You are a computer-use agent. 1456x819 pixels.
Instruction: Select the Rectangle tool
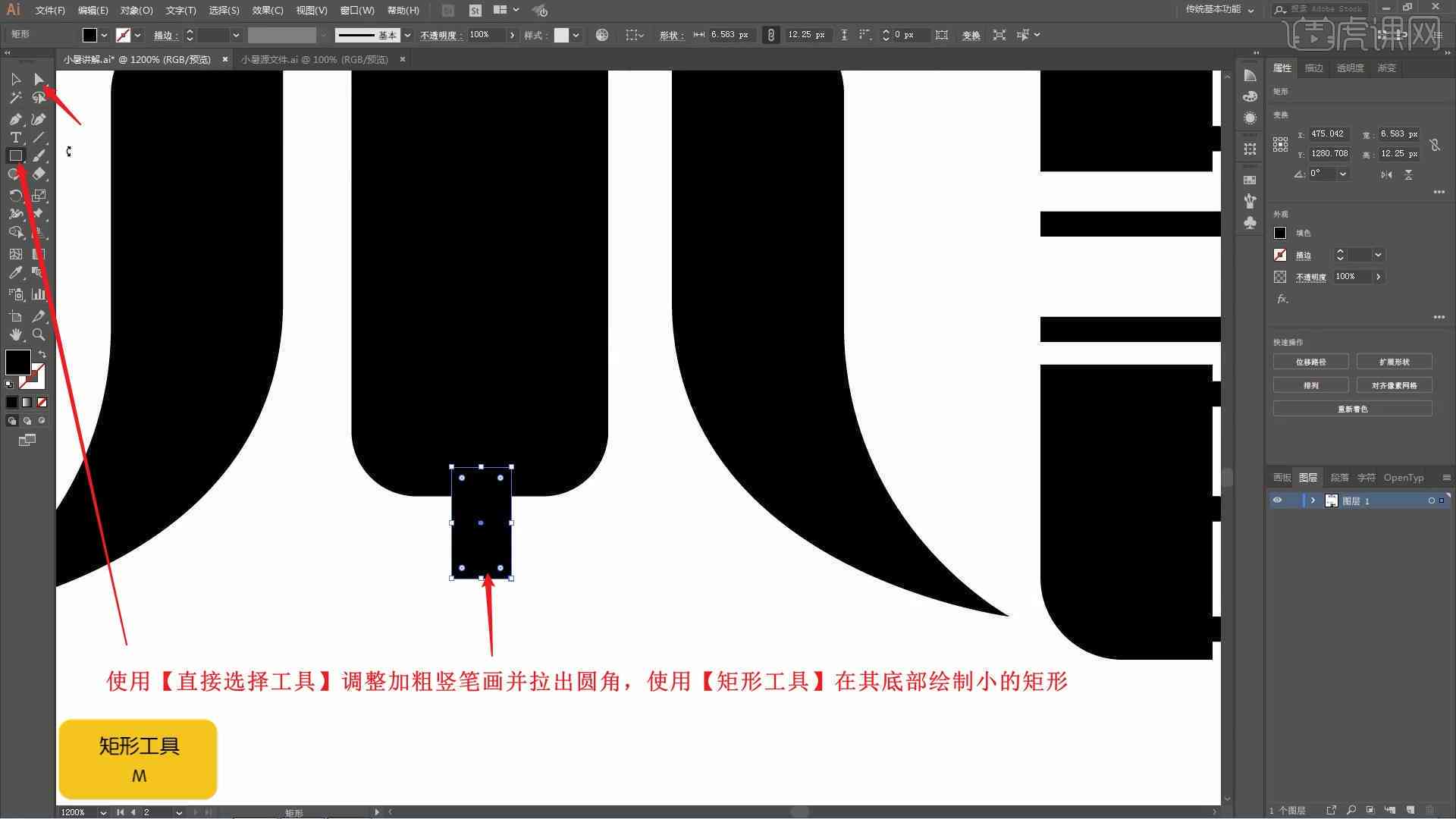point(15,155)
